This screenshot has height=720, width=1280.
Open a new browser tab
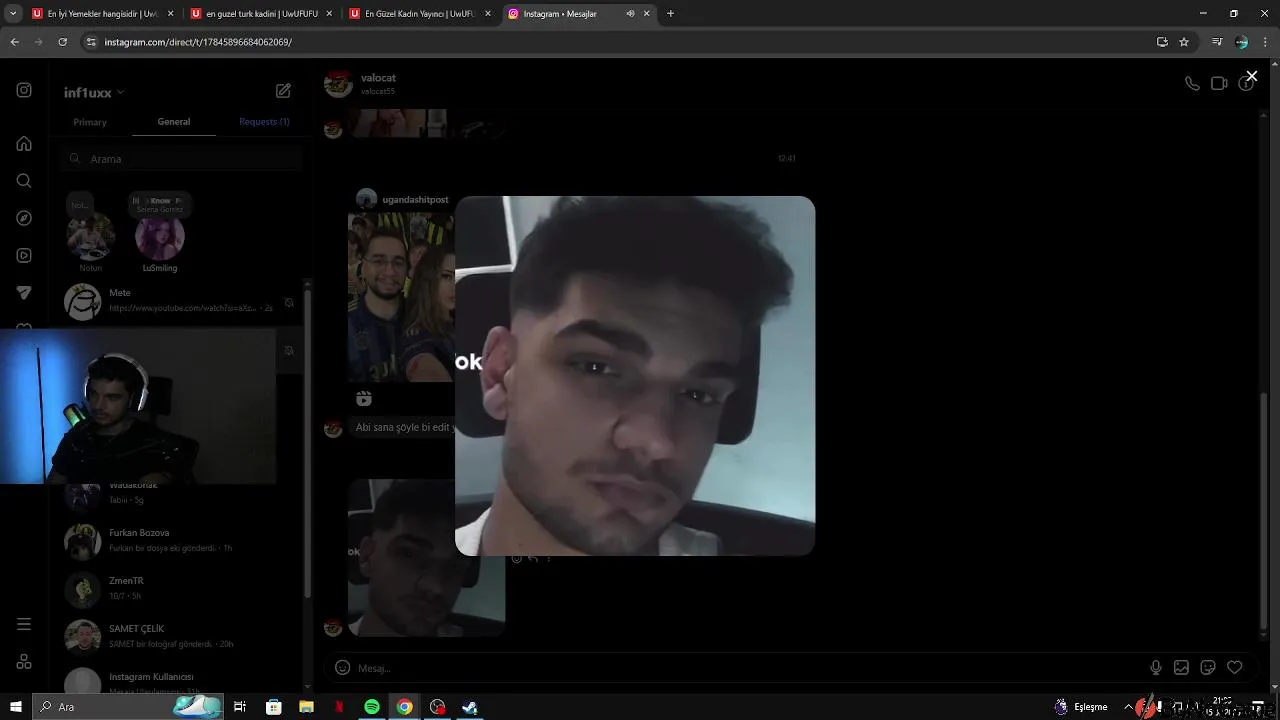[x=670, y=14]
